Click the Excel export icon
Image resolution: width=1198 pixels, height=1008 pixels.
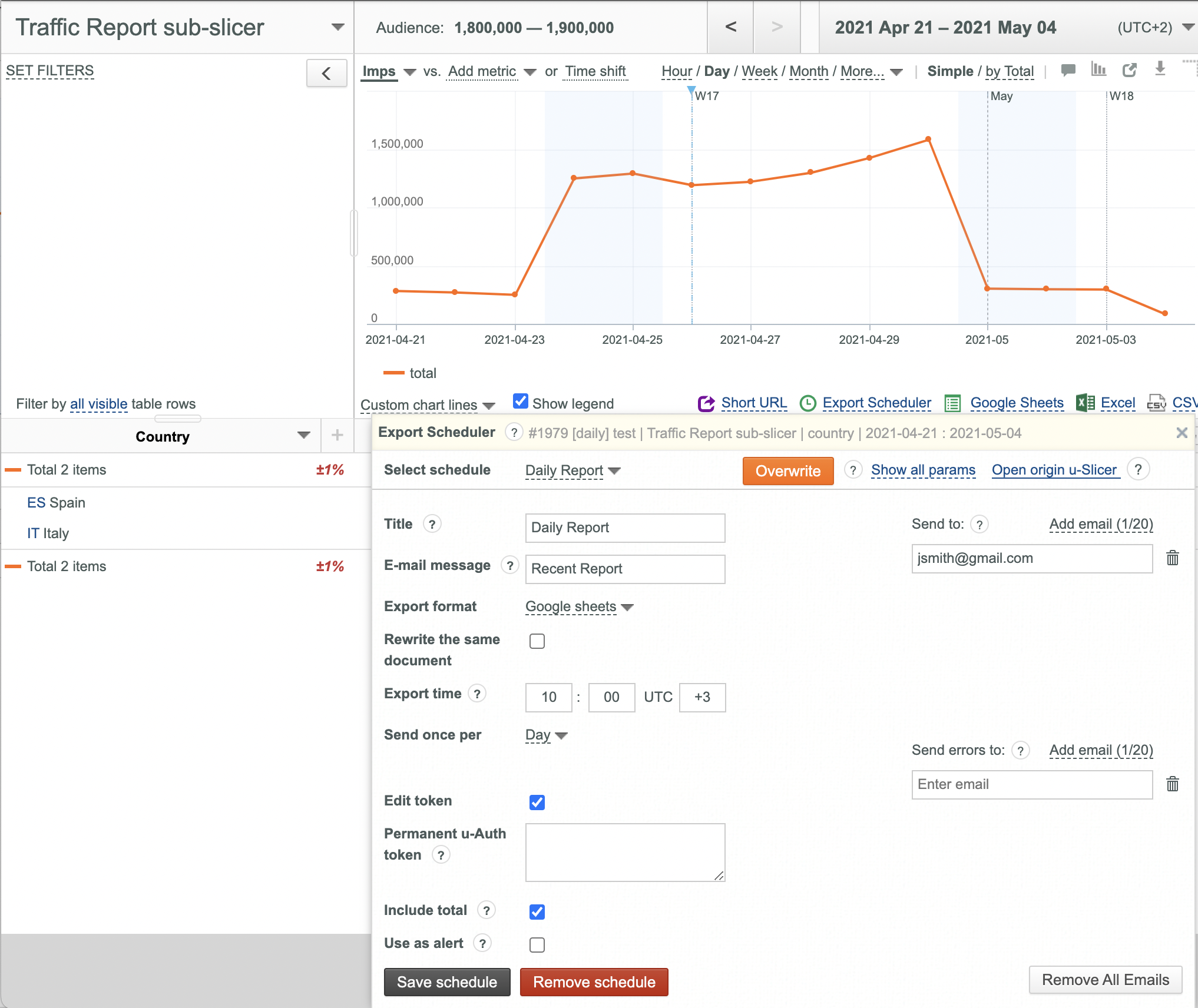1085,403
